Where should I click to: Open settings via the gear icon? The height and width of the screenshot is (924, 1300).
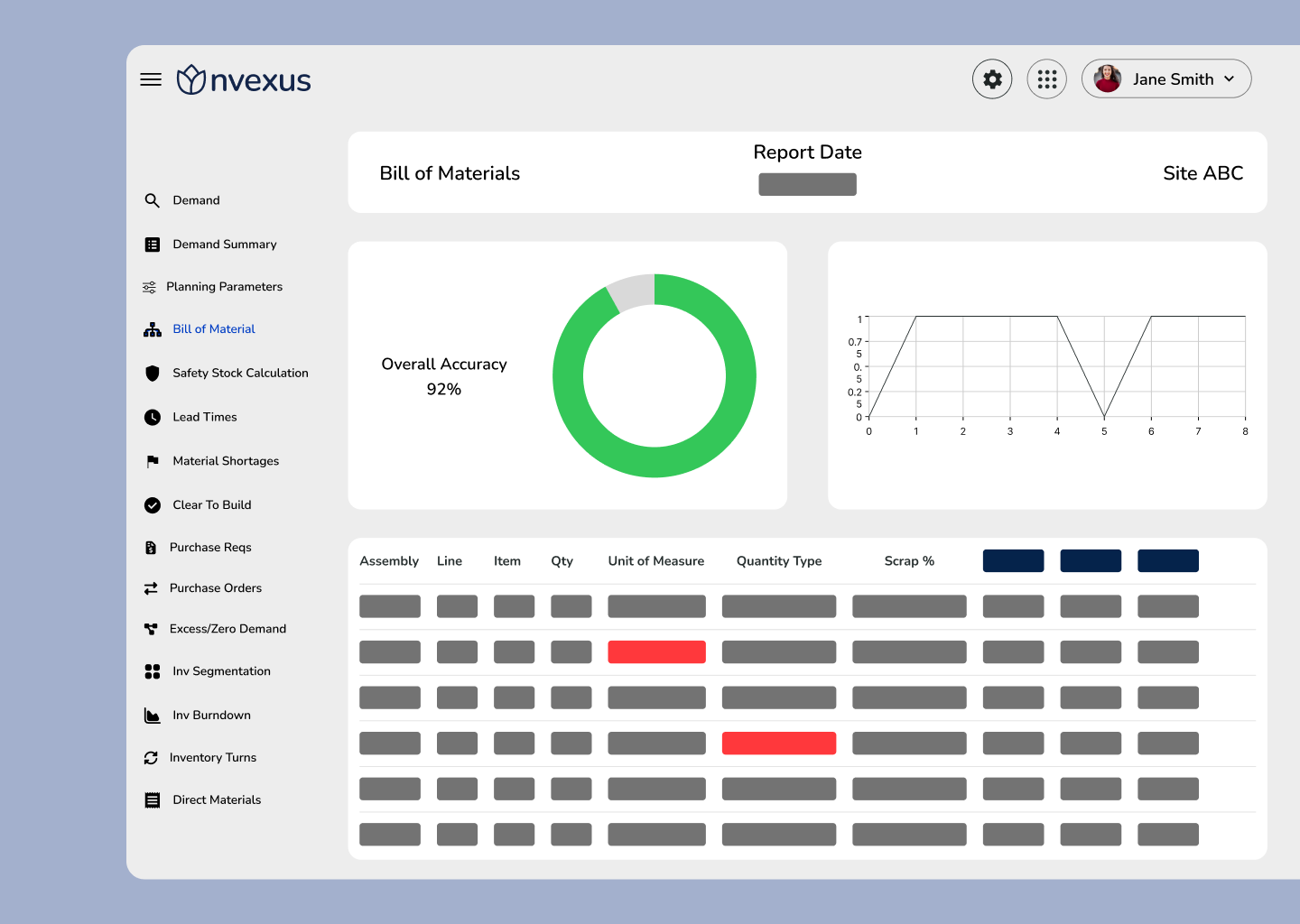pyautogui.click(x=992, y=79)
